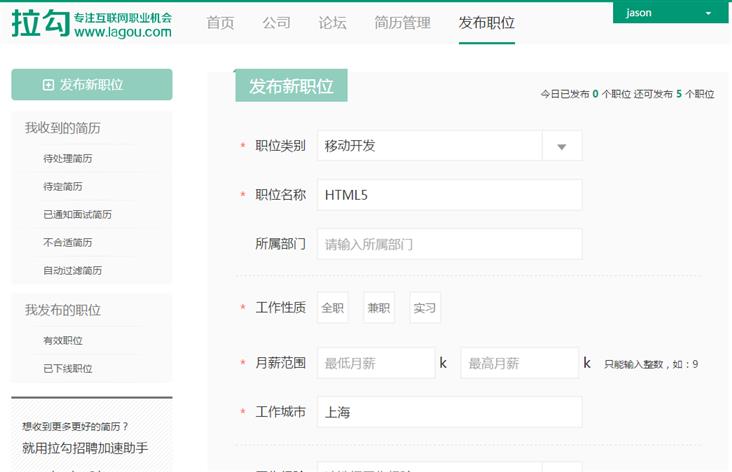Open 待处理简历 in sidebar
Screen dimensions: 732x472
coord(68,158)
